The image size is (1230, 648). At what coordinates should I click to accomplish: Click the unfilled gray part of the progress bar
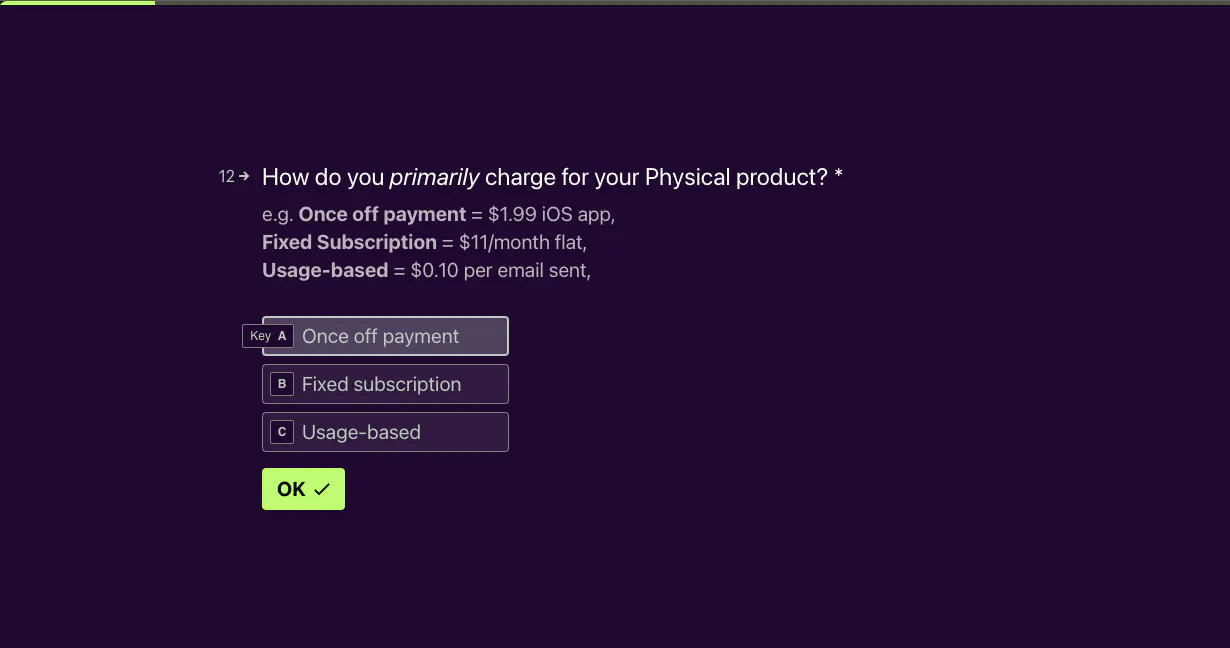(692, 2)
